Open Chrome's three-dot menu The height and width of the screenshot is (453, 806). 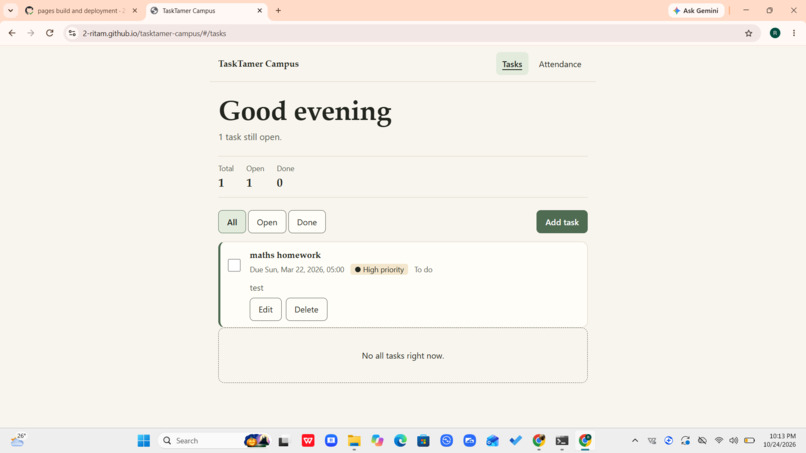tap(794, 33)
